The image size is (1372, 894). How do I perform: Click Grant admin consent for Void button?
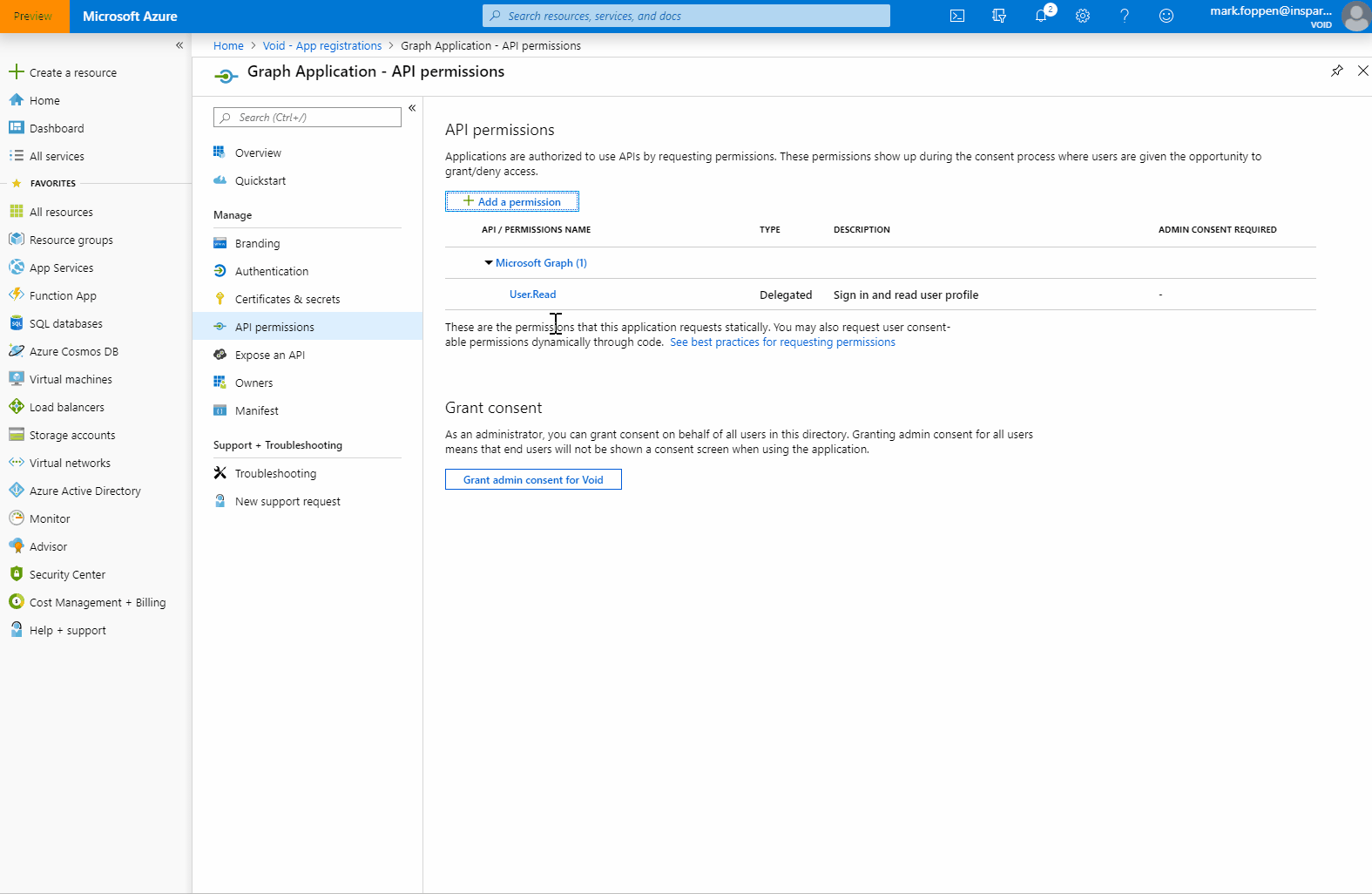tap(533, 479)
